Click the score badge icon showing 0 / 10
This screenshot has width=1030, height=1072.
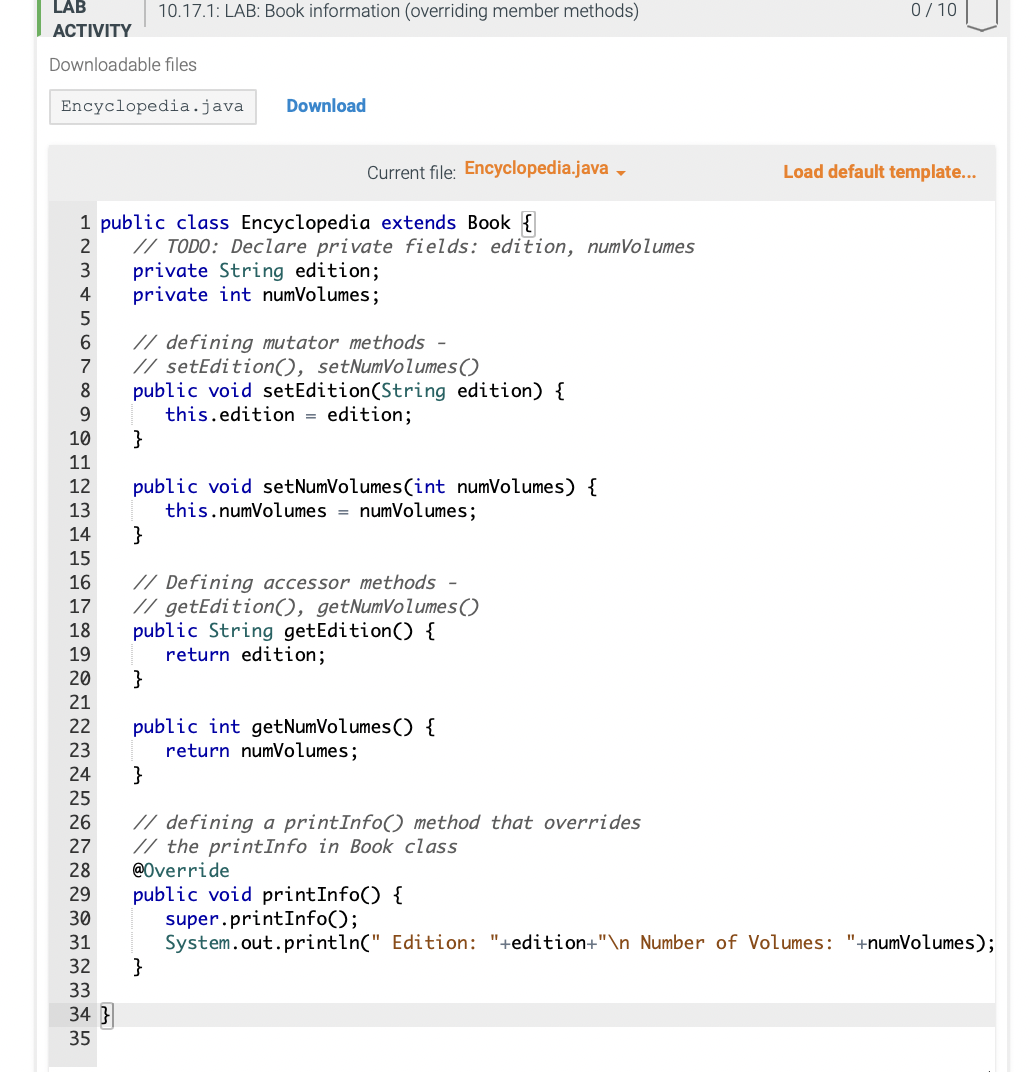[x=981, y=16]
